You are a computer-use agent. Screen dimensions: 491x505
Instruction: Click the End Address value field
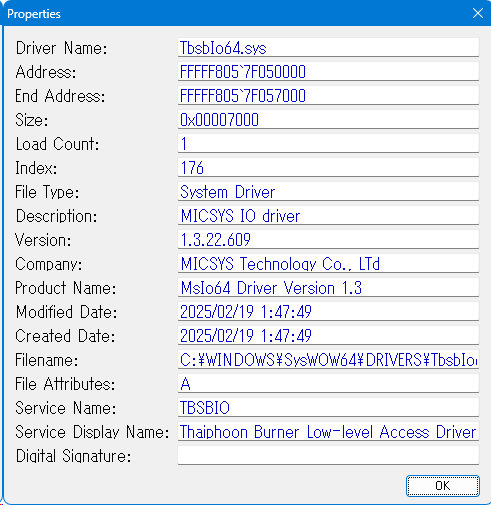pos(328,95)
